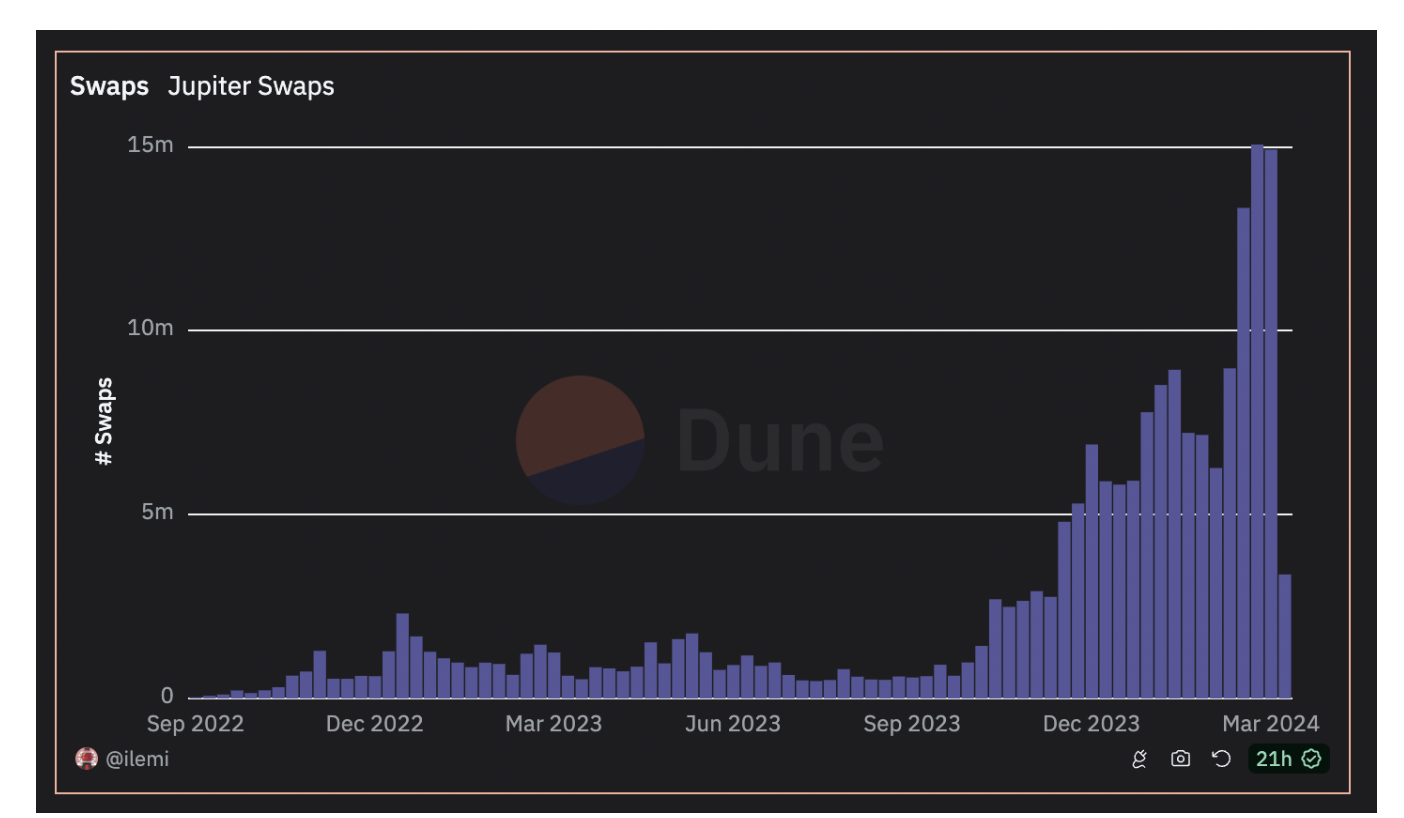This screenshot has width=1404, height=818.
Task: Click the 21h data freshness badge
Action: pos(1289,759)
